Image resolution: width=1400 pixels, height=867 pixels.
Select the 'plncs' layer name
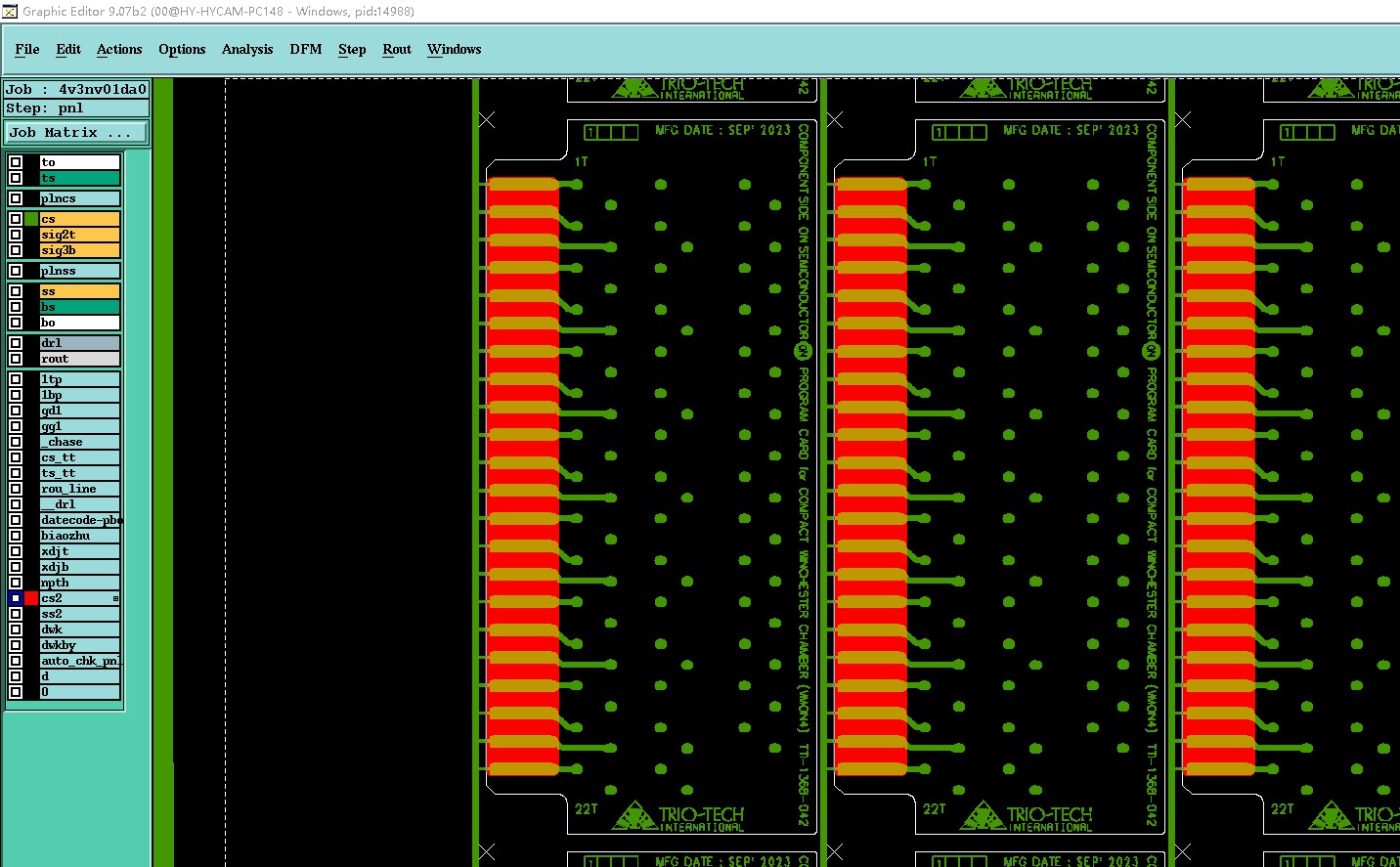coord(80,198)
